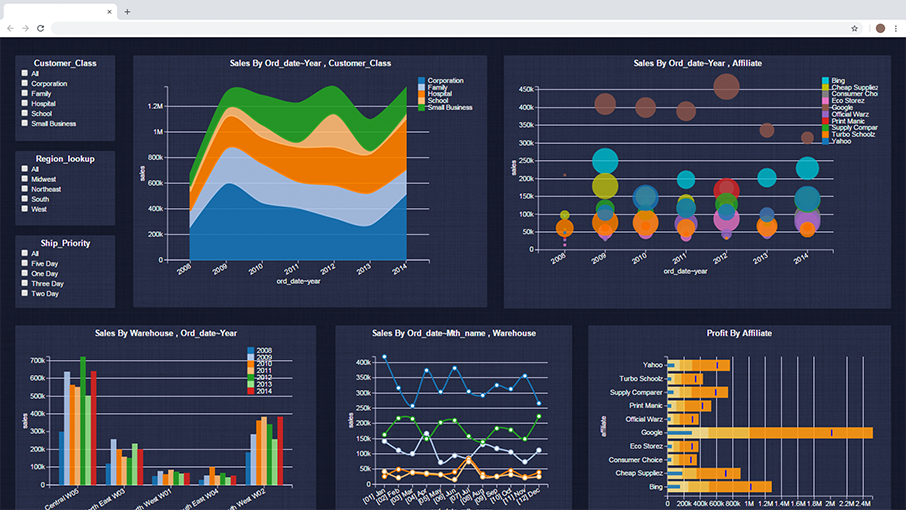
Task: Check the Small Business filter box
Action: click(x=24, y=123)
